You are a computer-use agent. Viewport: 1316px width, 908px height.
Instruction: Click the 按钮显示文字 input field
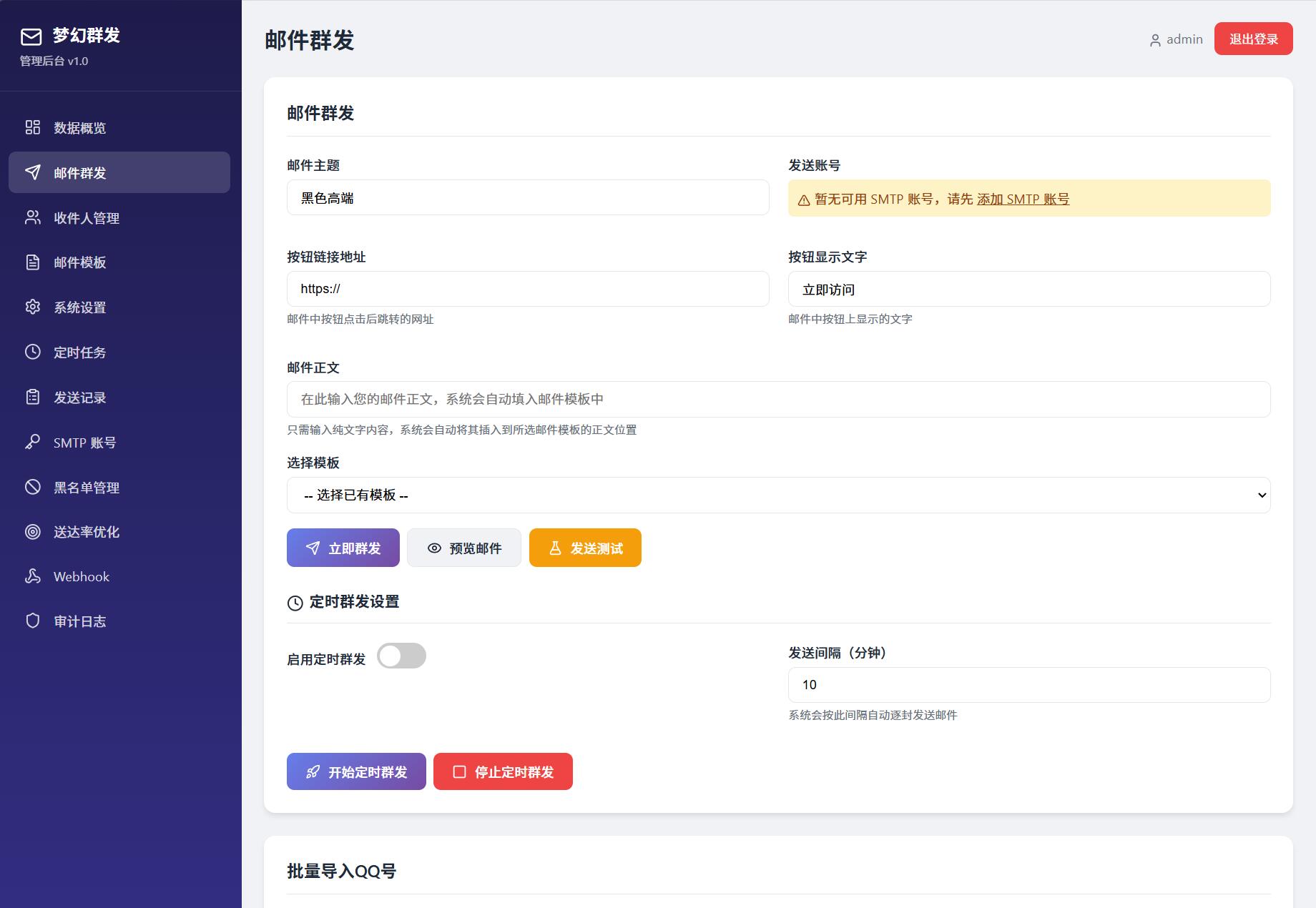(1029, 289)
